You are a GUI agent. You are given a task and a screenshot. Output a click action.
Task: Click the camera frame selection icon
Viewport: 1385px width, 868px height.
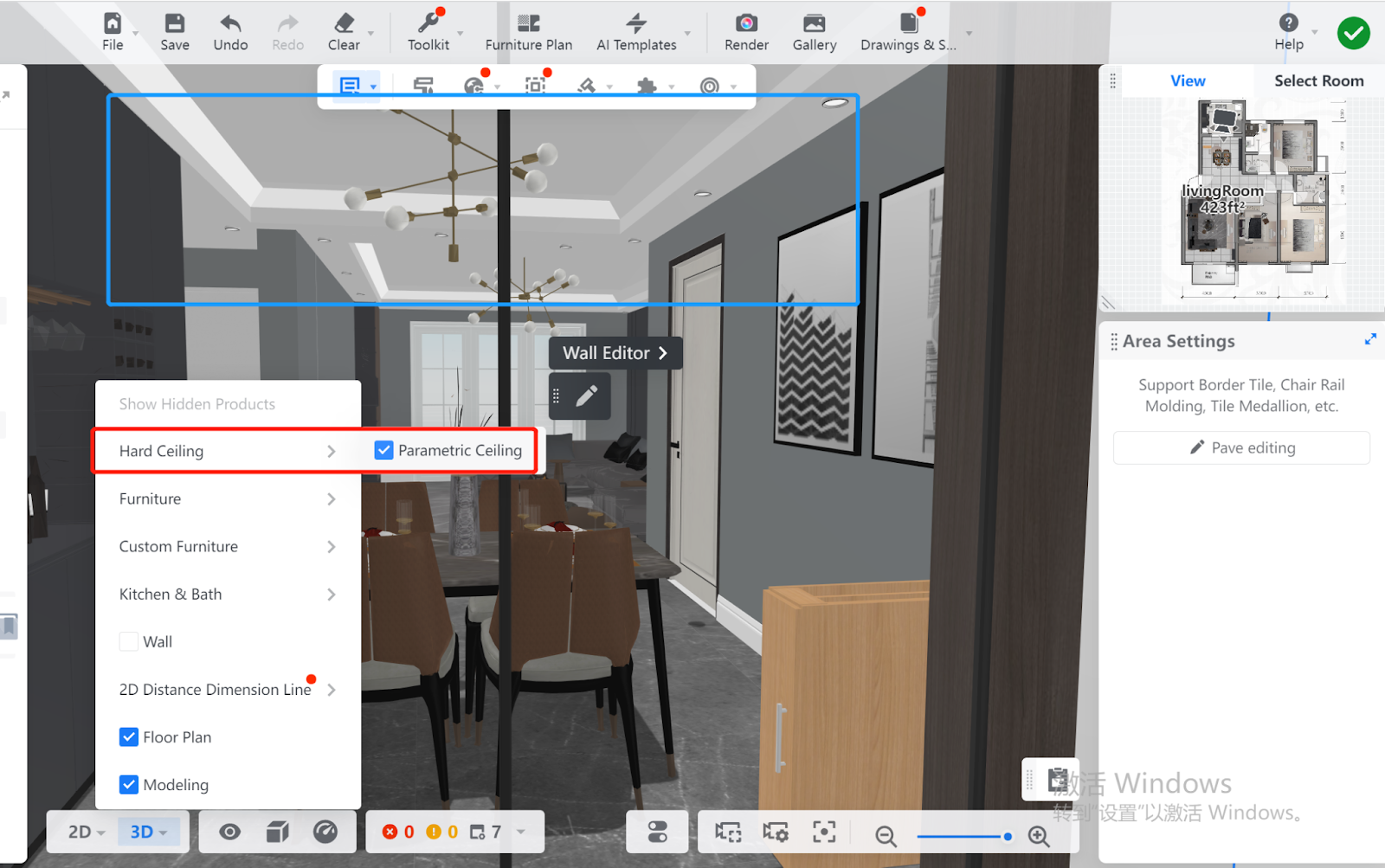coord(728,832)
